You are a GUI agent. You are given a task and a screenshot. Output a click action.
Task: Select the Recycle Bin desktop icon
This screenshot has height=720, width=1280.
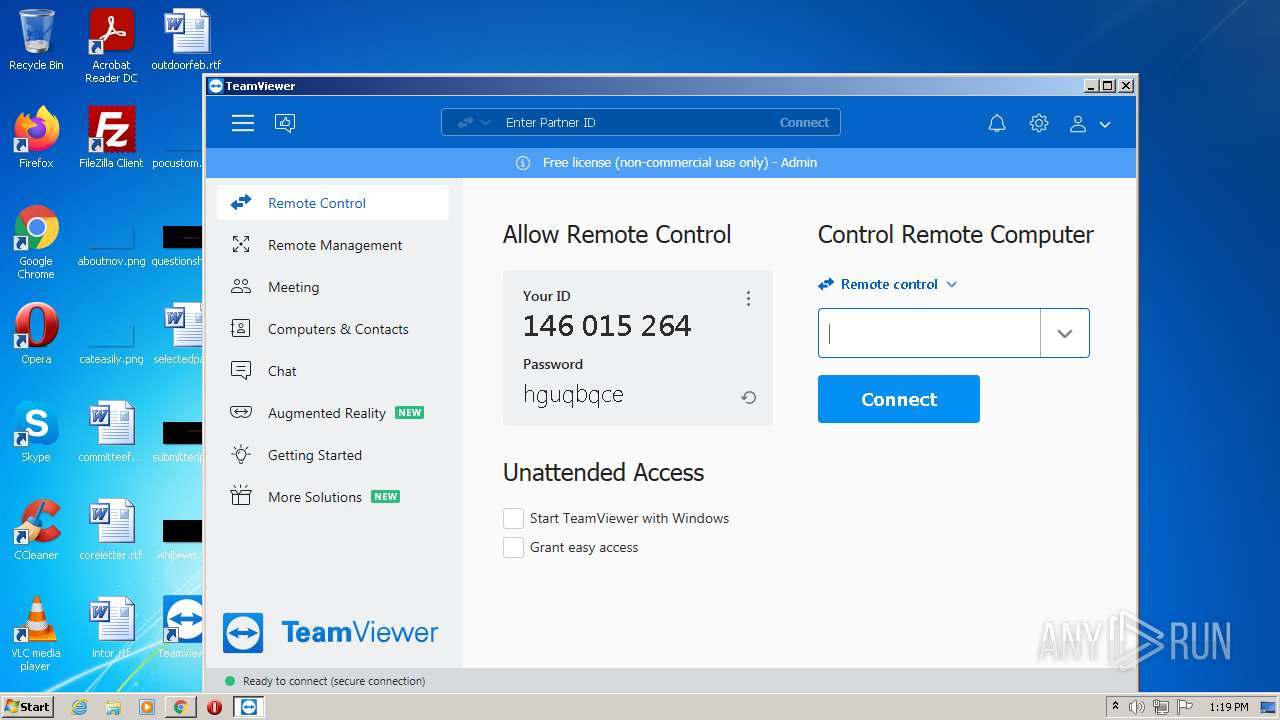coord(36,41)
